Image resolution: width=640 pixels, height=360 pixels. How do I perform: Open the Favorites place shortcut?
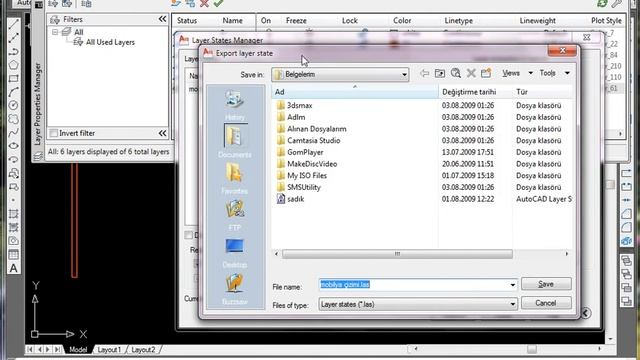pos(235,178)
